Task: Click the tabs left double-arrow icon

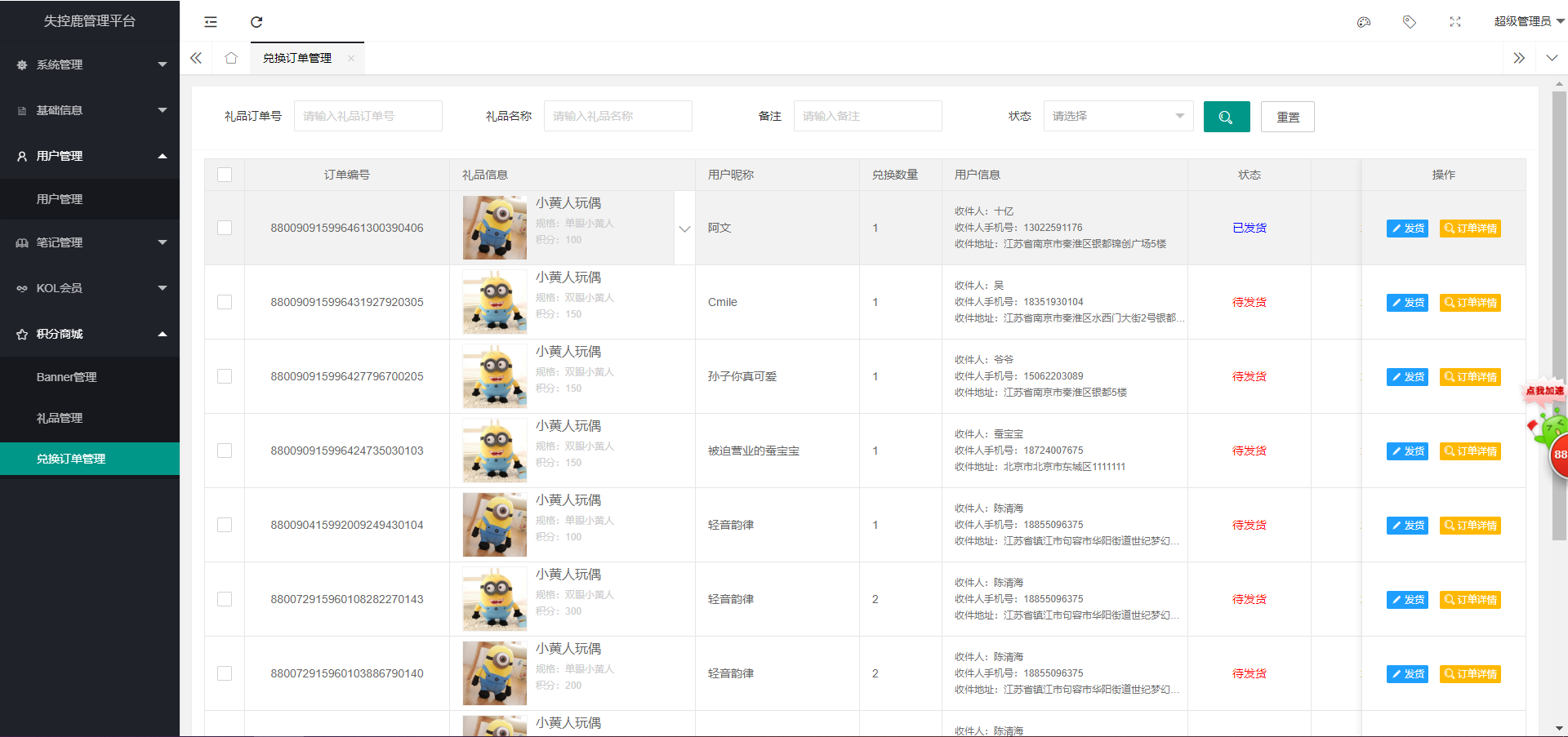Action: pyautogui.click(x=196, y=58)
